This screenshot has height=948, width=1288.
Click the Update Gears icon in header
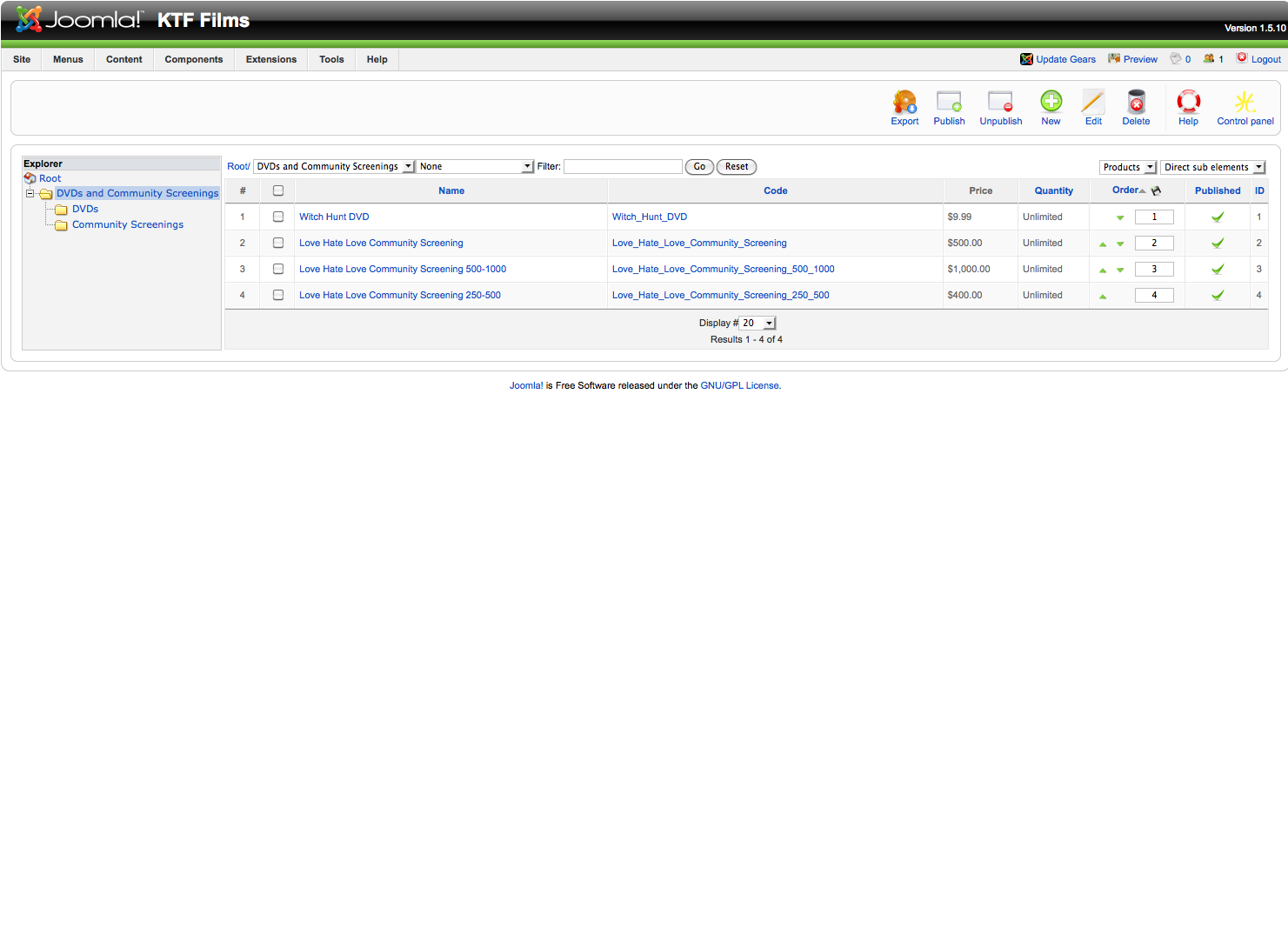pyautogui.click(x=1026, y=59)
